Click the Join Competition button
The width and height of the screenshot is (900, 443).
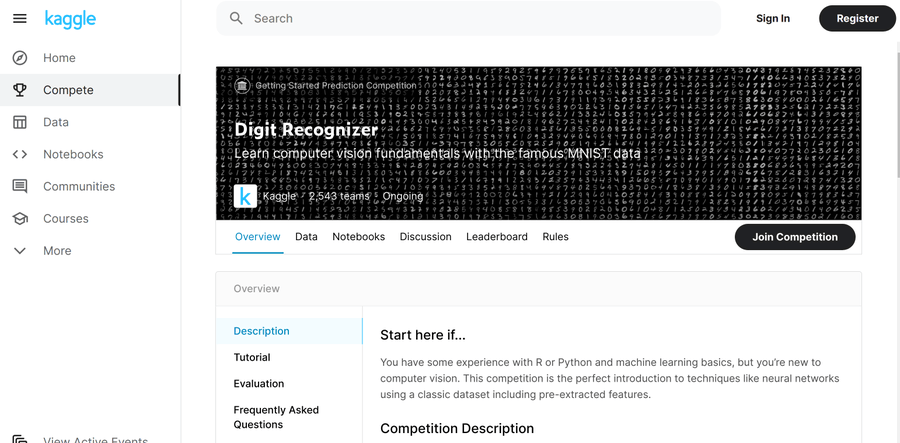tap(795, 237)
